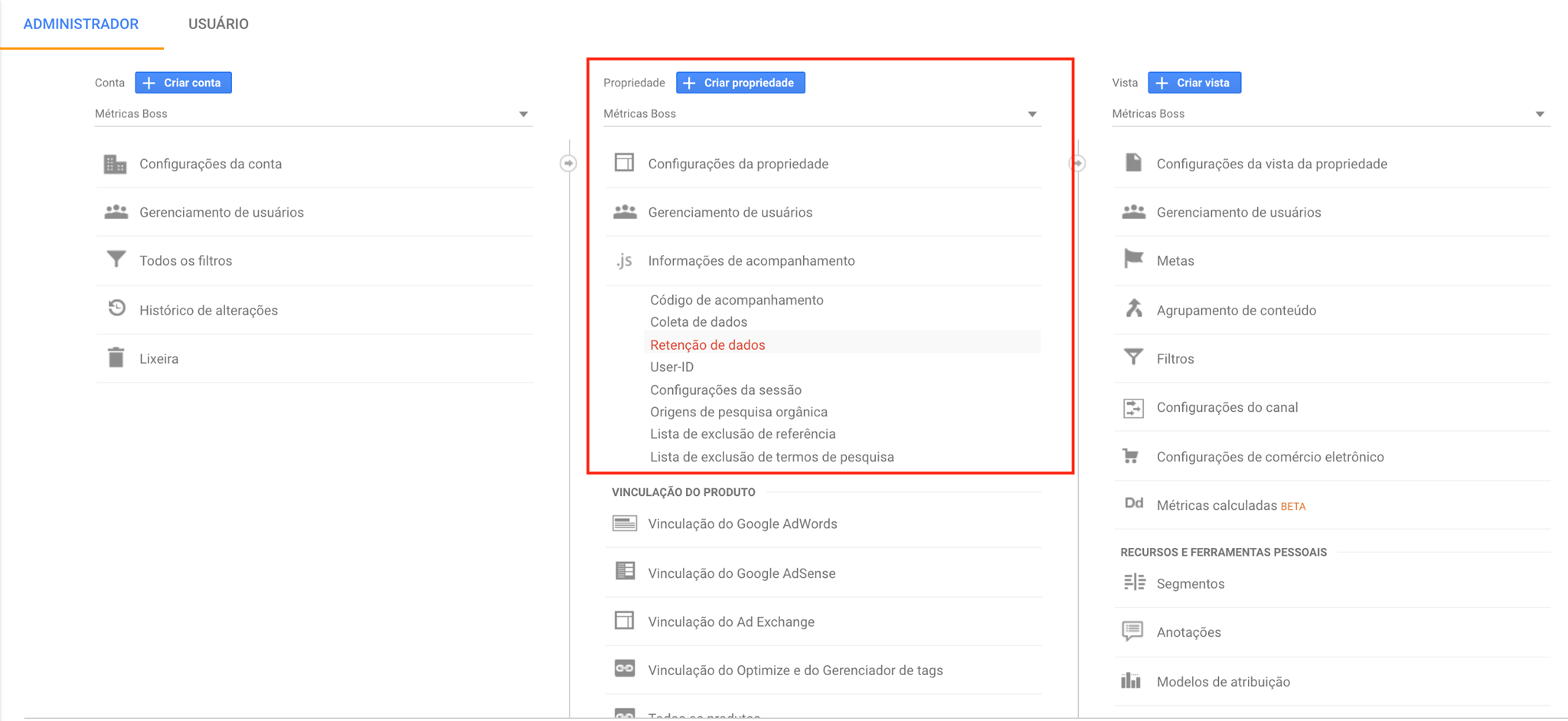Click the history clock icon for Histórico de alterações
This screenshot has width=1568, height=721.
click(116, 308)
